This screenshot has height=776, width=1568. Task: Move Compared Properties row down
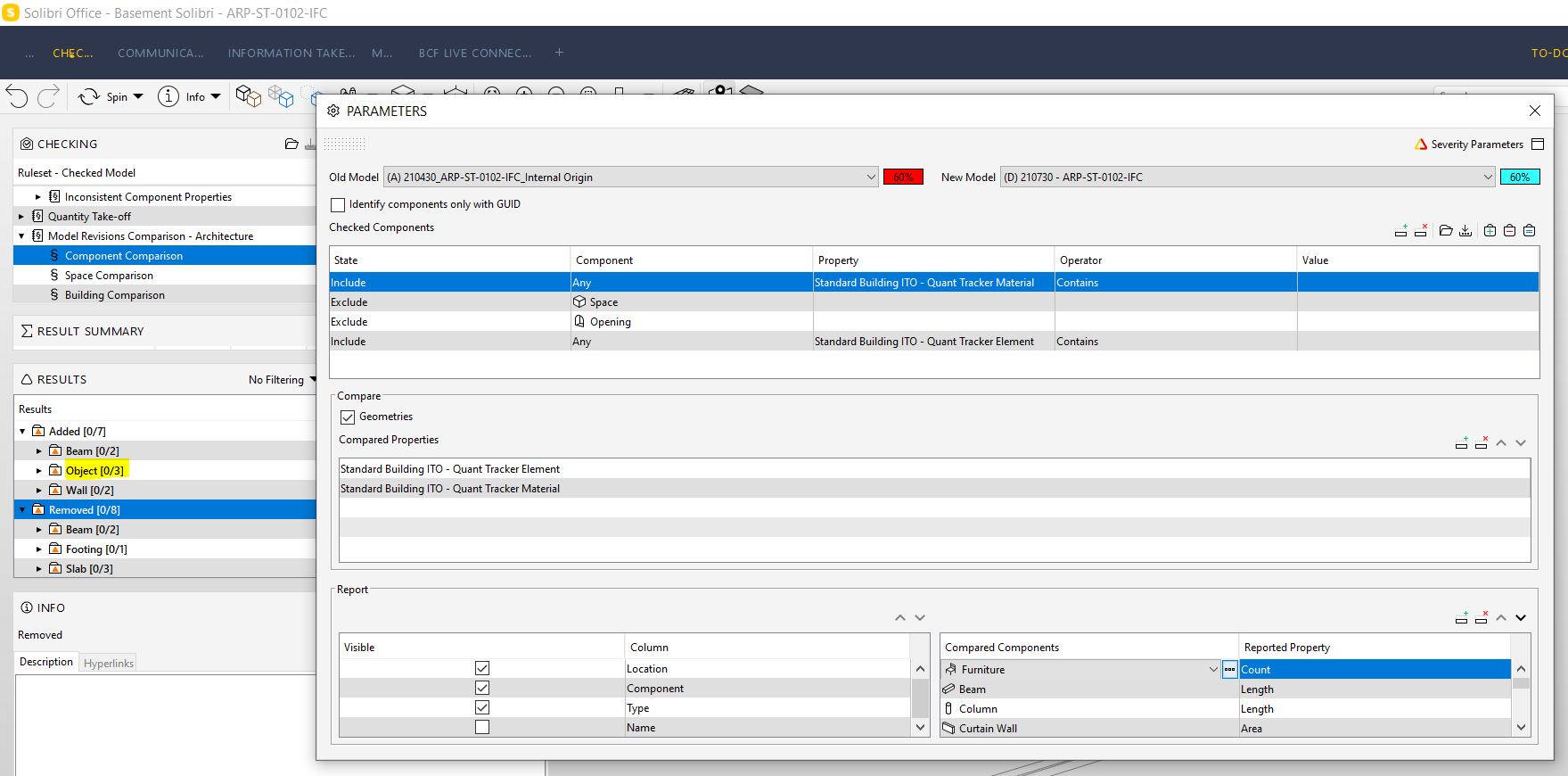[x=1521, y=442]
